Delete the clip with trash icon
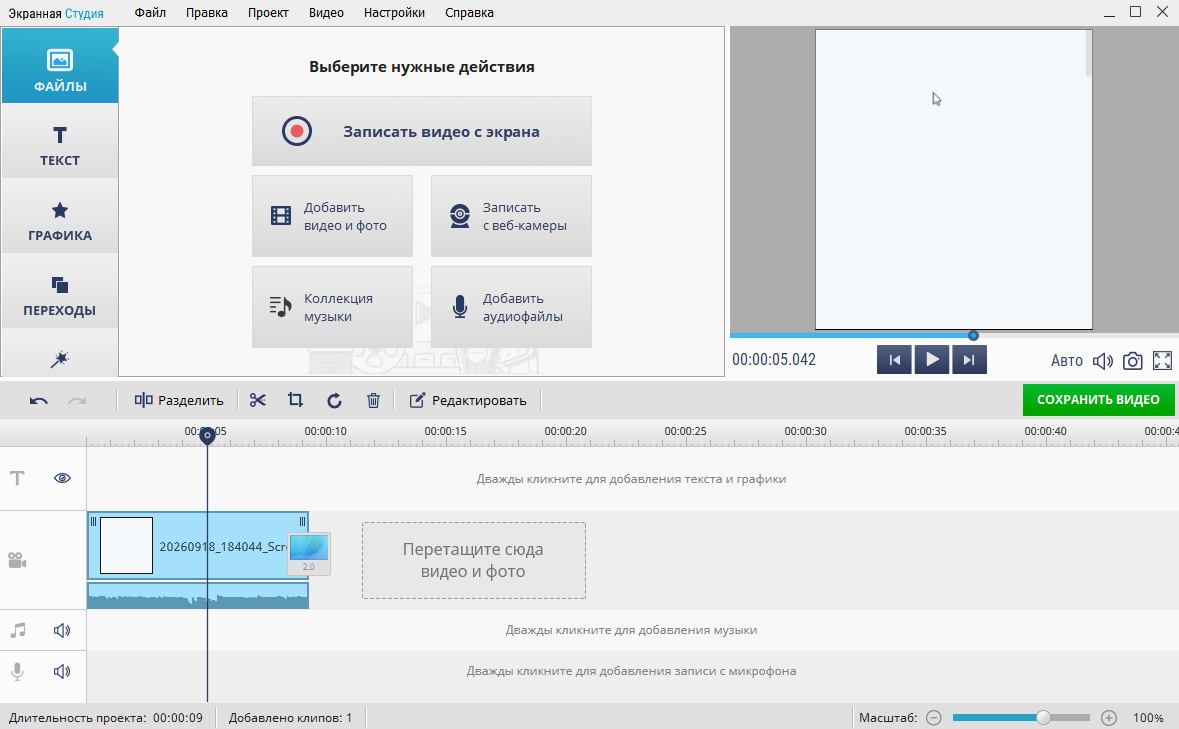Screen dimensions: 1179x729 (373, 401)
